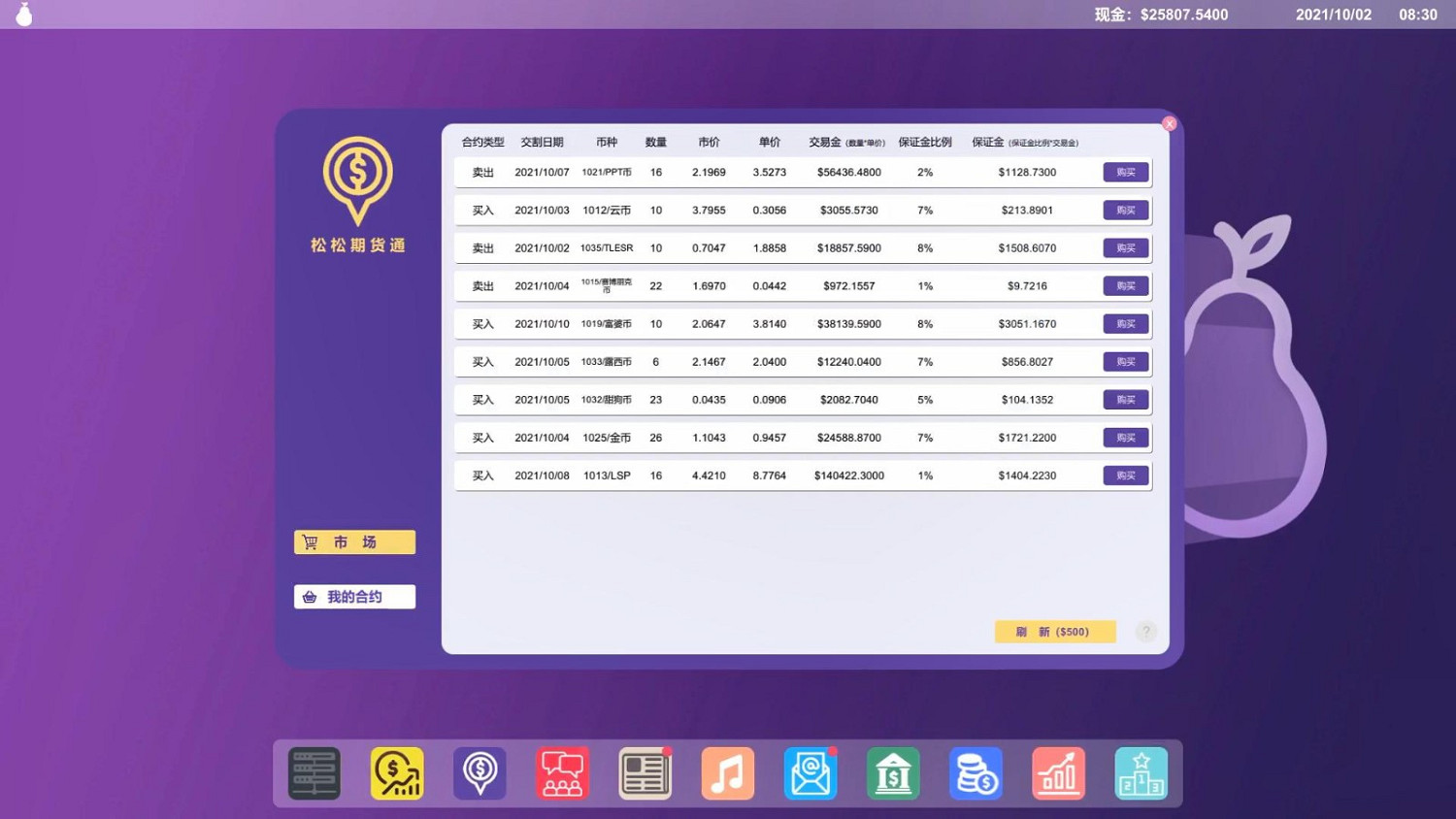Buy the 1013/LSP contract
Viewport: 1456px width, 819px height.
(x=1125, y=475)
